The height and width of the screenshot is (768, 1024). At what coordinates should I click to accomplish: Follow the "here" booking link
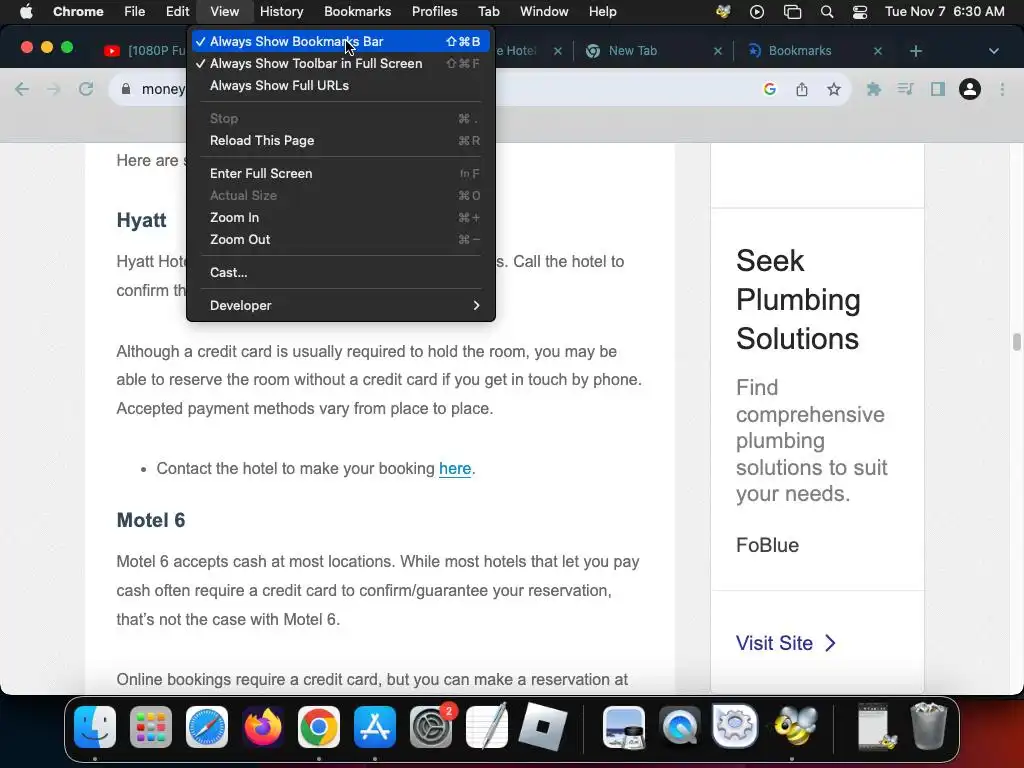point(455,469)
